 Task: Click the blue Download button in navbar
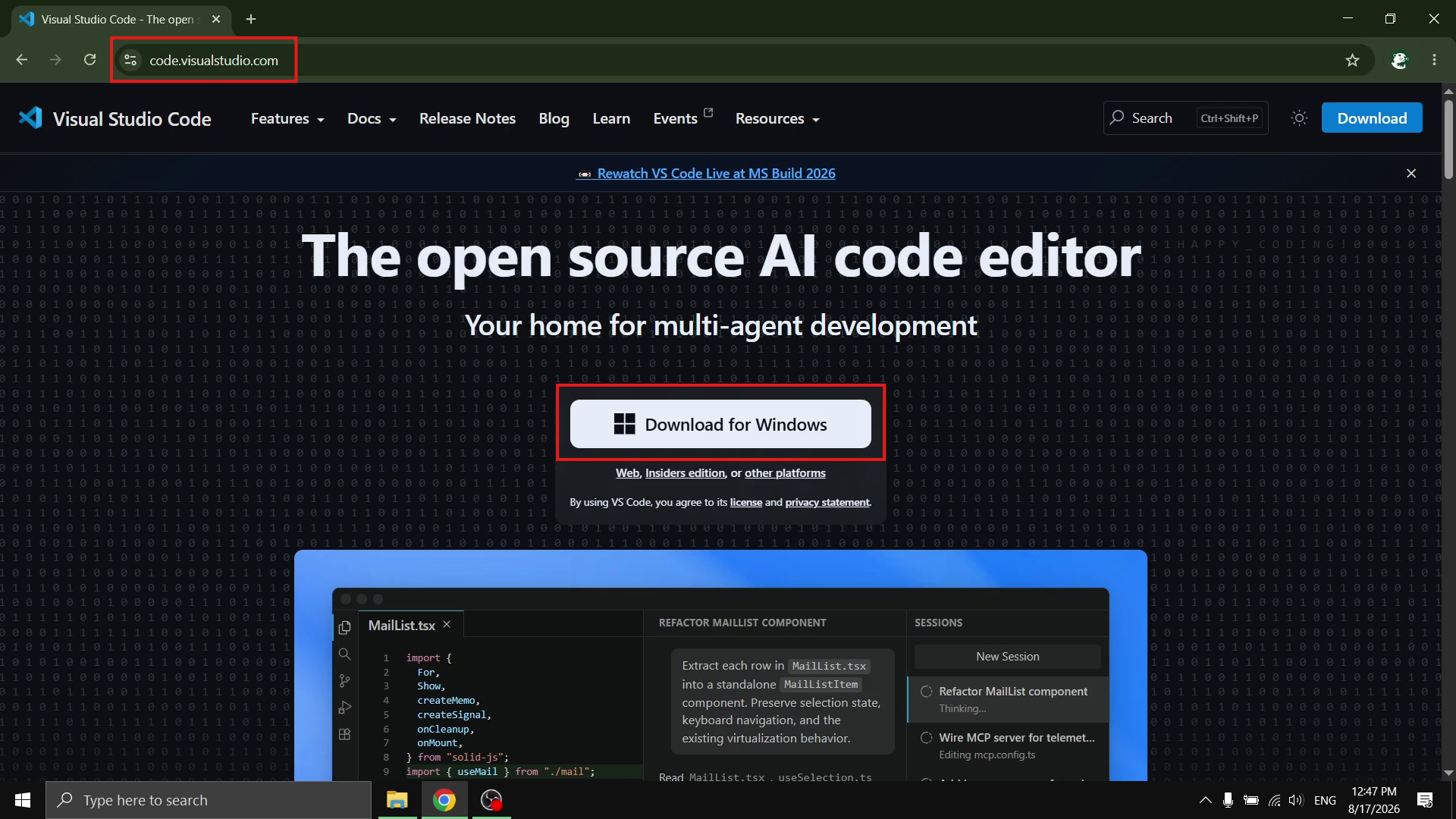[x=1372, y=118]
